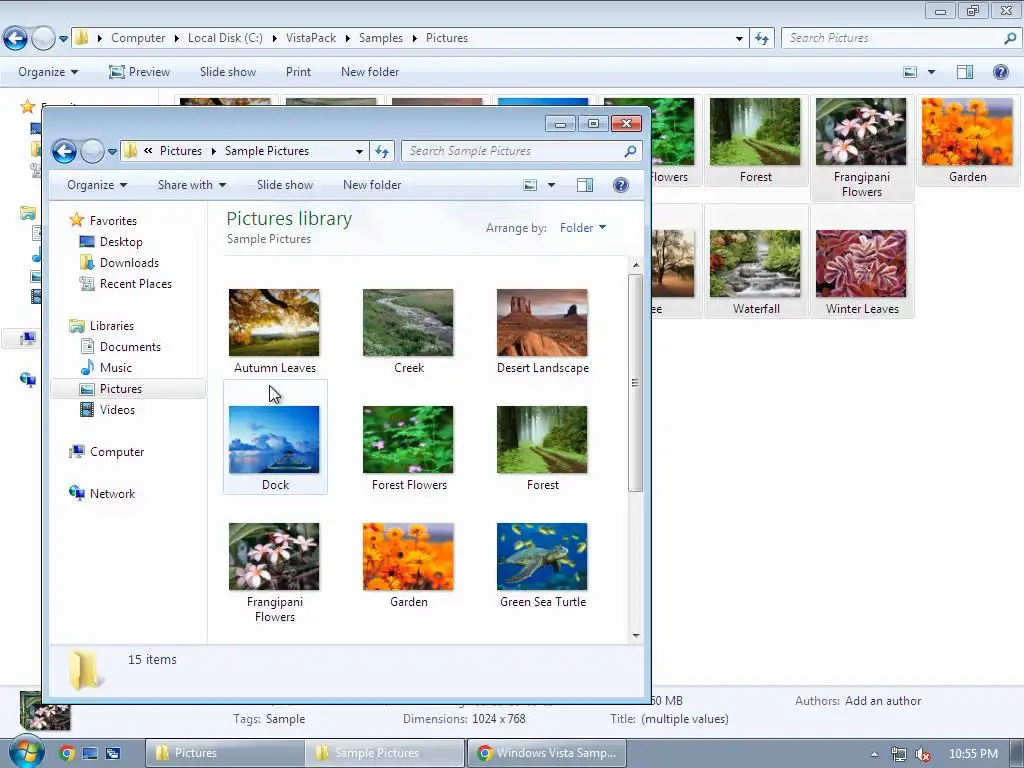Show preview pane in Sample Pictures window
This screenshot has width=1024, height=768.
[x=585, y=185]
